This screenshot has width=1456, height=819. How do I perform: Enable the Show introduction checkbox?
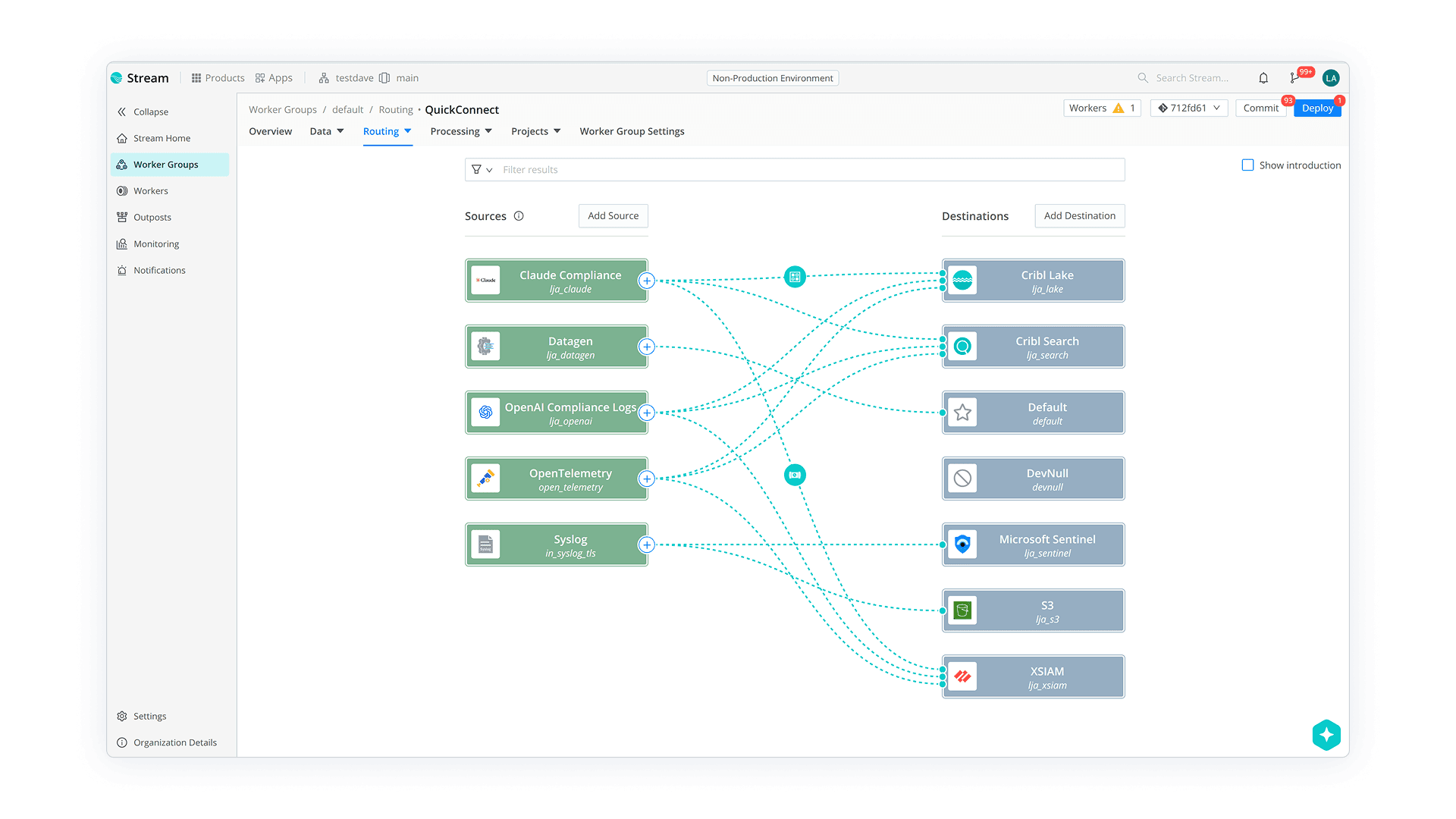(x=1247, y=165)
